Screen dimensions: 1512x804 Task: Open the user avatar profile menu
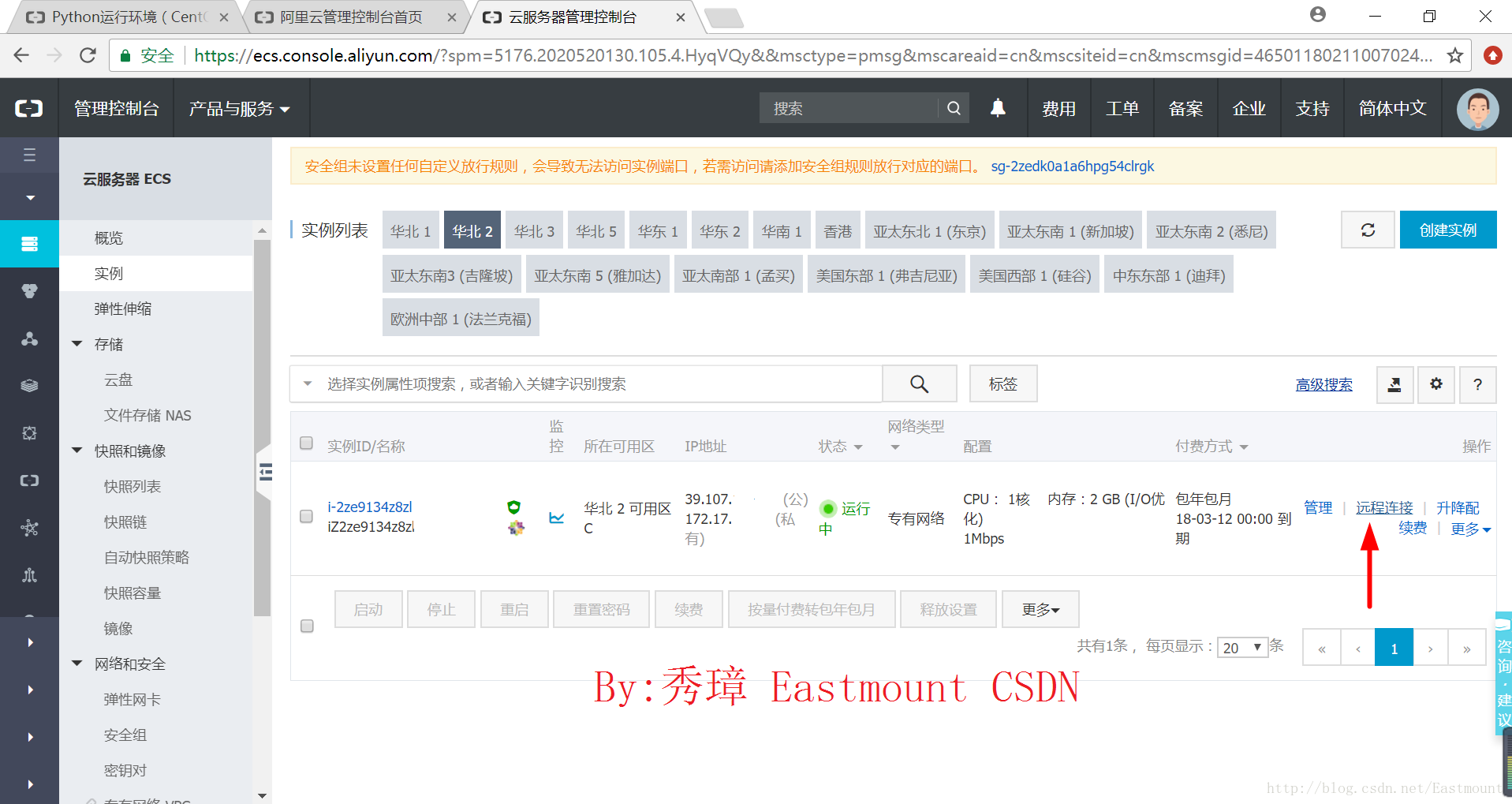click(1477, 109)
